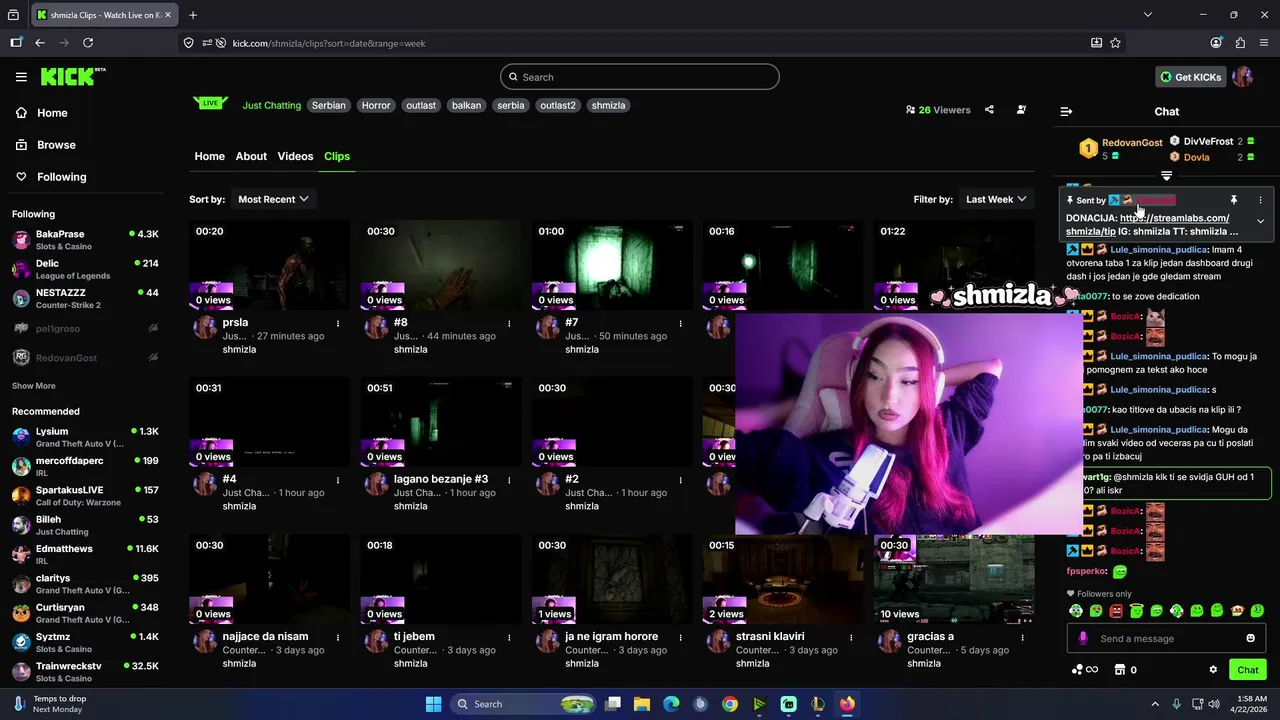Open options for lagano bezanje #3 clip
The height and width of the screenshot is (720, 1280).
(509, 480)
